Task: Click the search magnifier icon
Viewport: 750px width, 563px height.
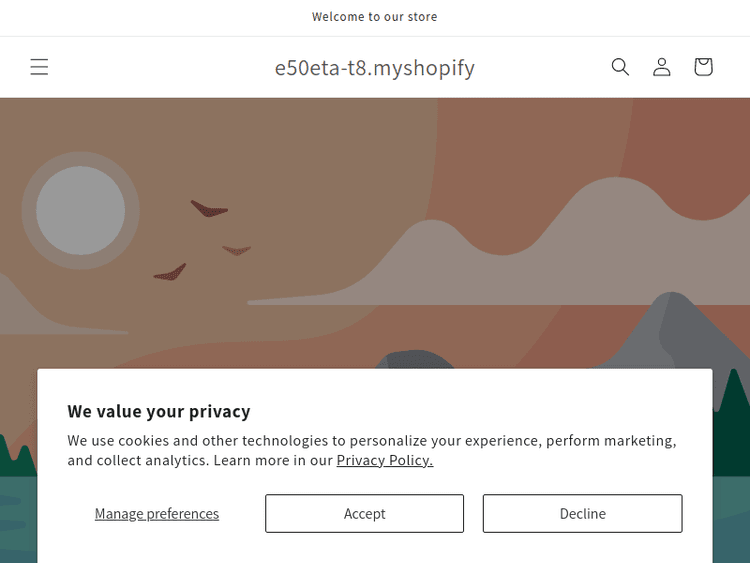Action: [x=620, y=67]
